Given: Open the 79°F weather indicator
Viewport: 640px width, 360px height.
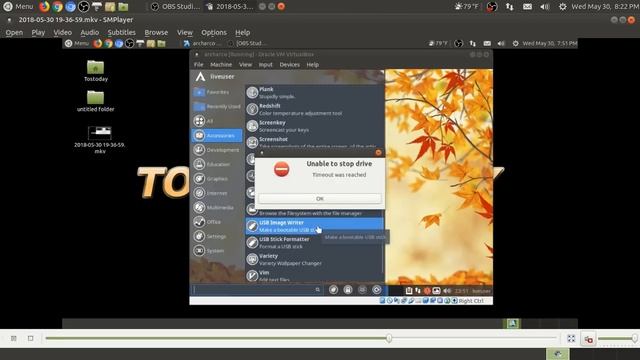Looking at the screenshot, I should pos(468,7).
